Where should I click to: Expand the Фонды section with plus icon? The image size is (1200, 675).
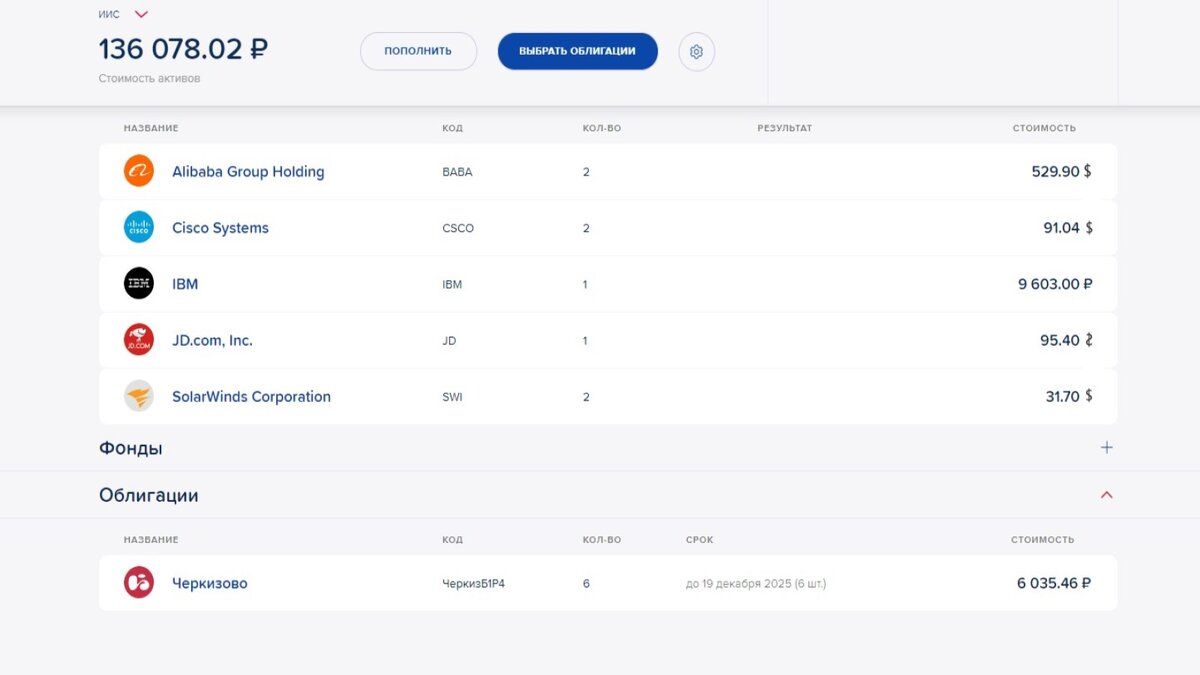pyautogui.click(x=1107, y=448)
